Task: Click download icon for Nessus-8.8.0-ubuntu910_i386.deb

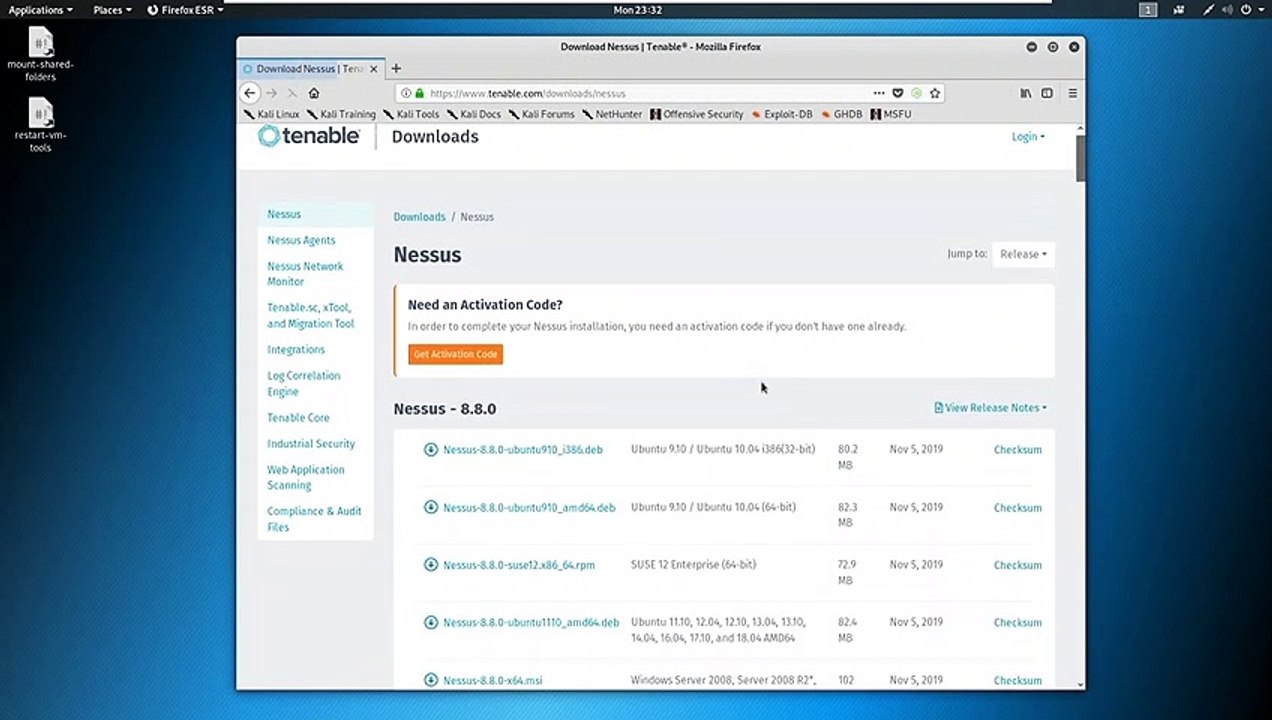Action: click(431, 449)
